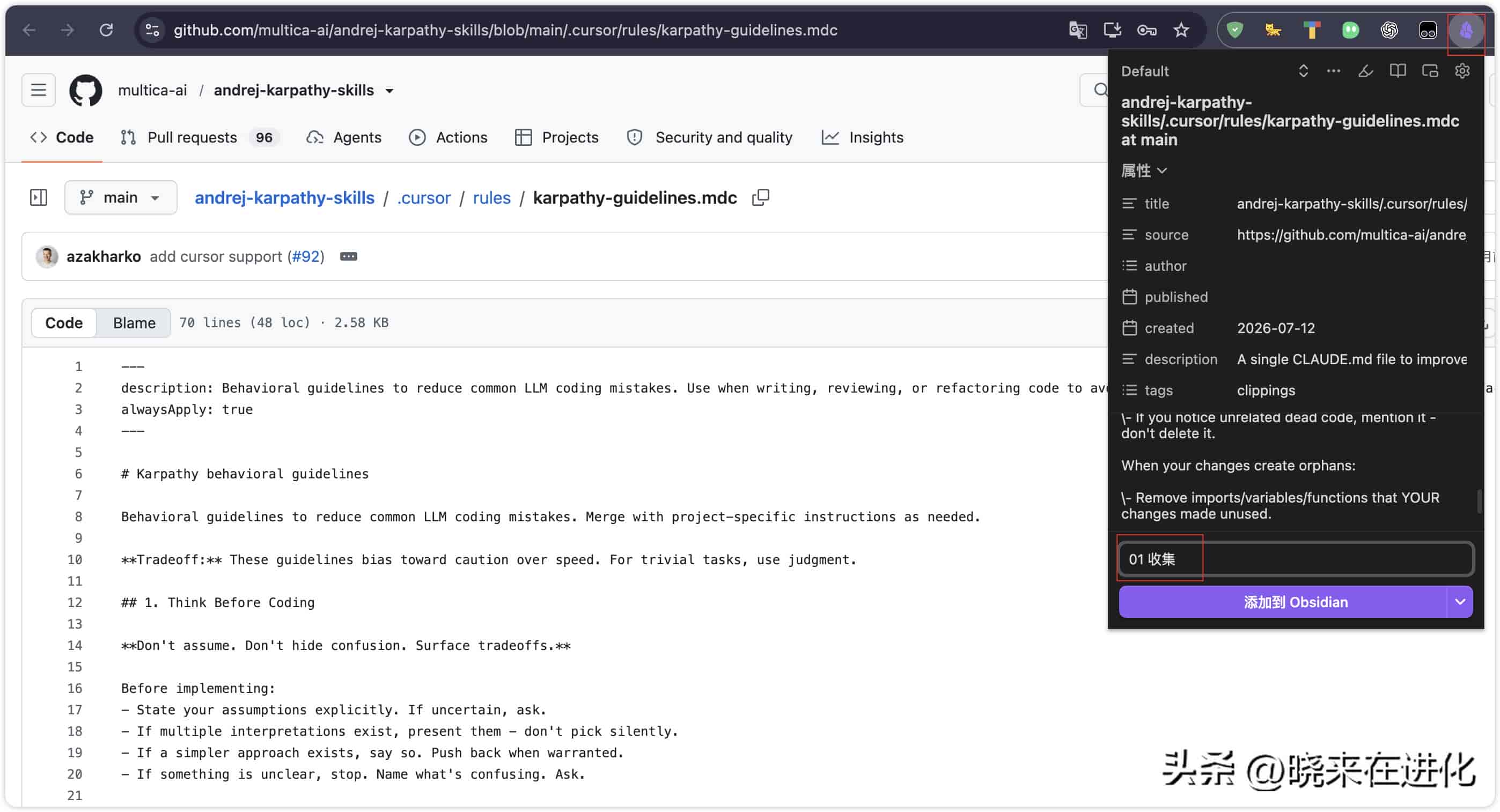
Task: Open the colorful T extension icon
Action: pyautogui.click(x=1312, y=30)
